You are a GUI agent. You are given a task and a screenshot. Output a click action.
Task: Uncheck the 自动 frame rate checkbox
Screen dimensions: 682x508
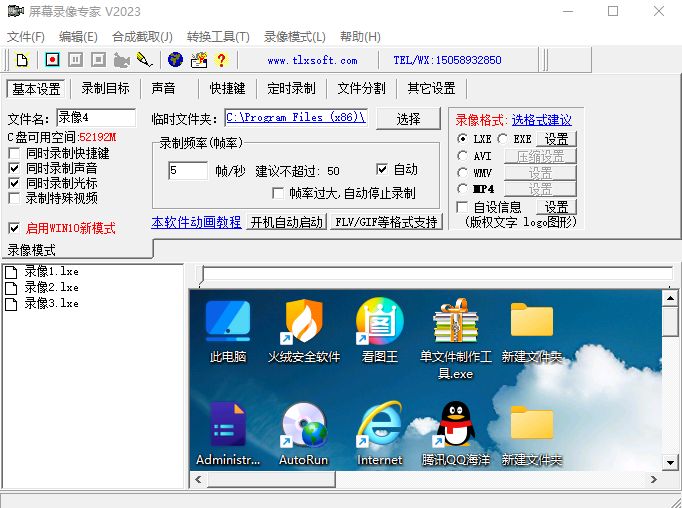pos(382,169)
